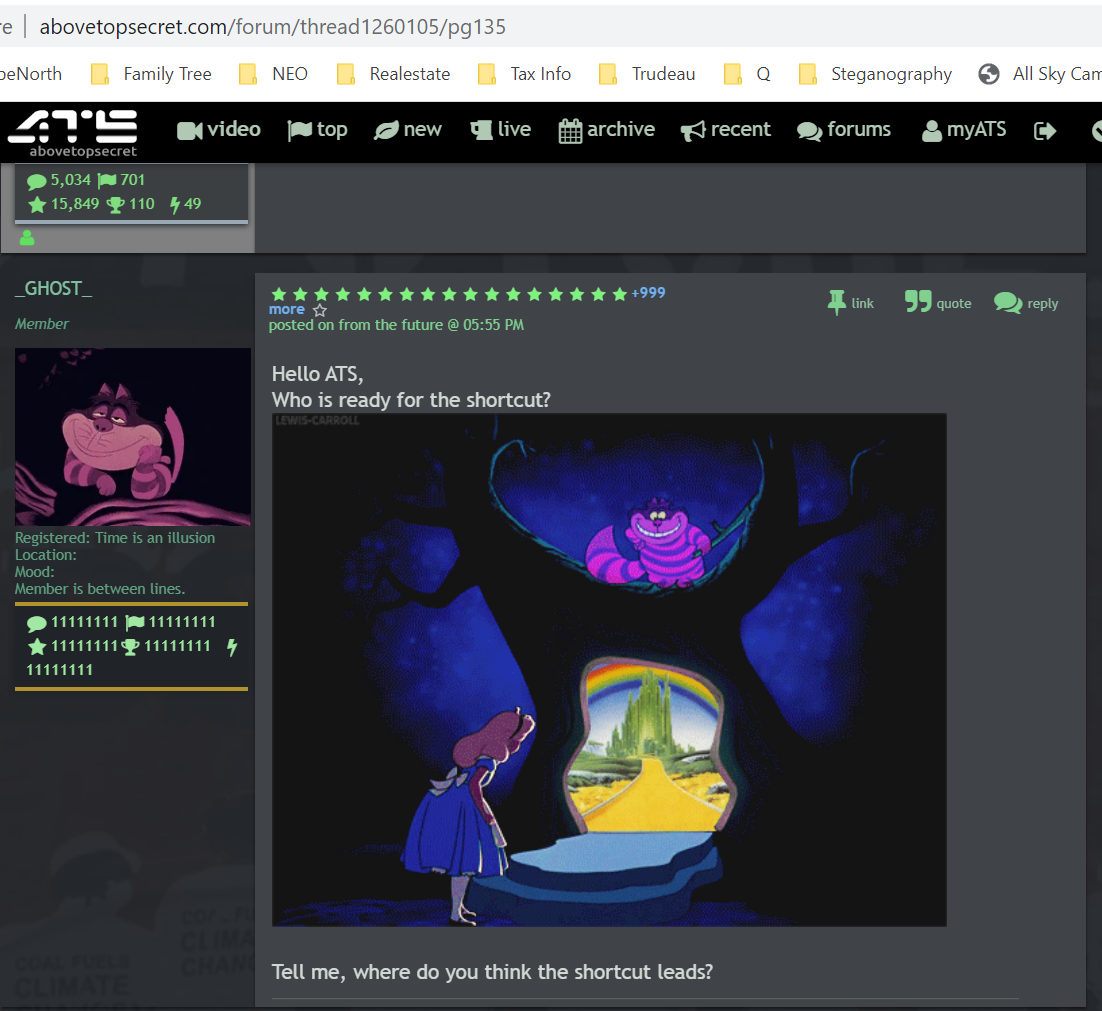The height and width of the screenshot is (1011, 1102).
Task: Open the archive menu item
Action: coord(607,130)
